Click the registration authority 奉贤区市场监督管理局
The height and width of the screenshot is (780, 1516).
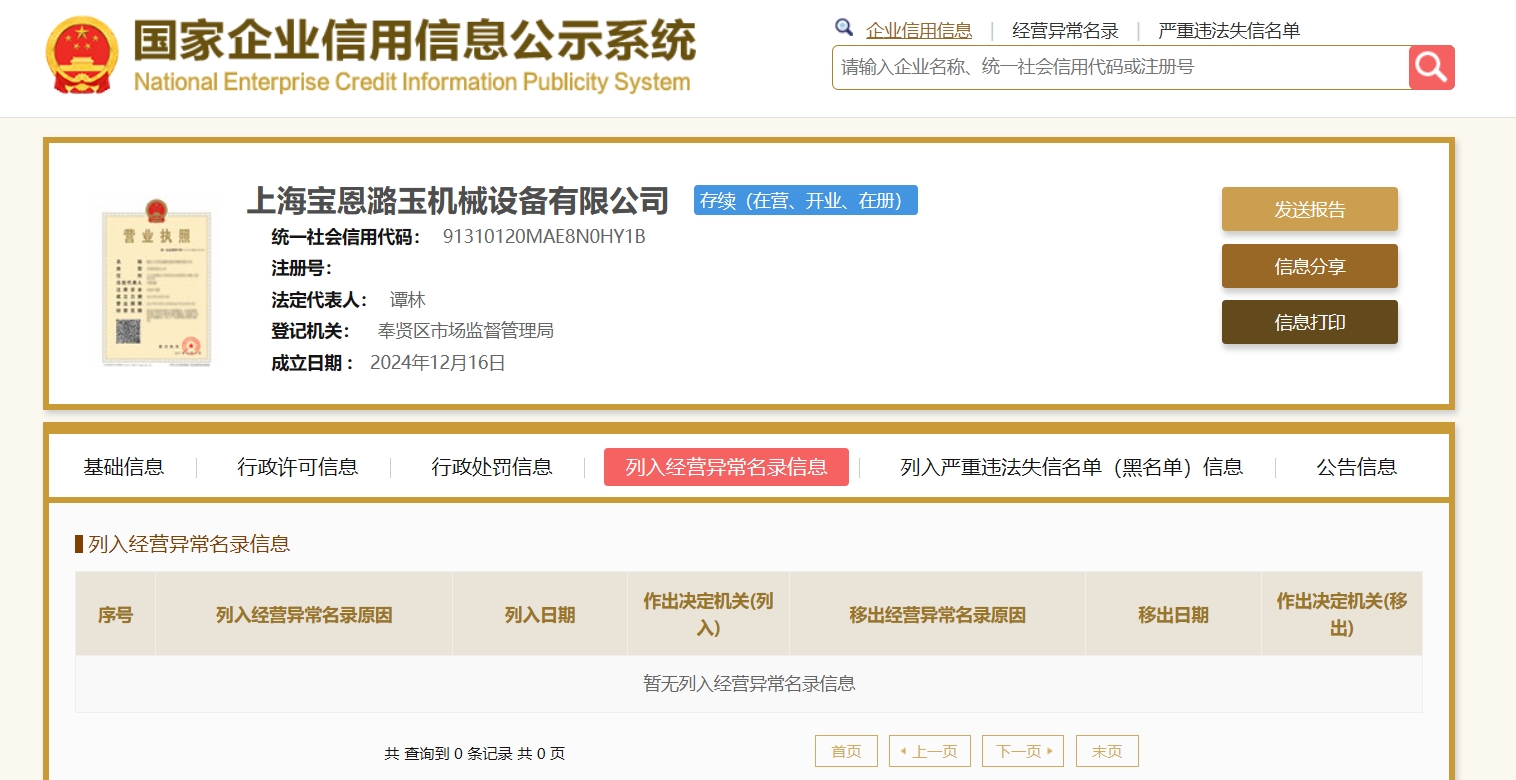466,331
